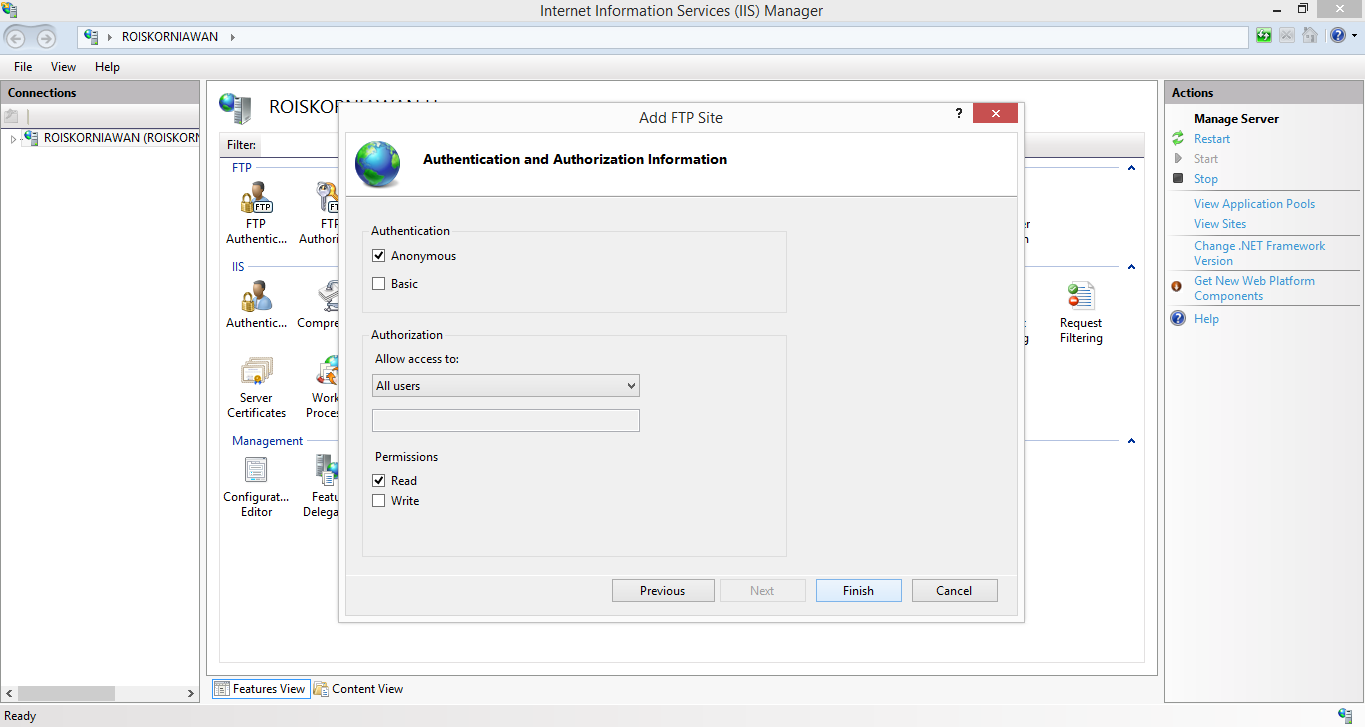Click the empty users text field
Viewport: 1365px width, 727px height.
(505, 420)
